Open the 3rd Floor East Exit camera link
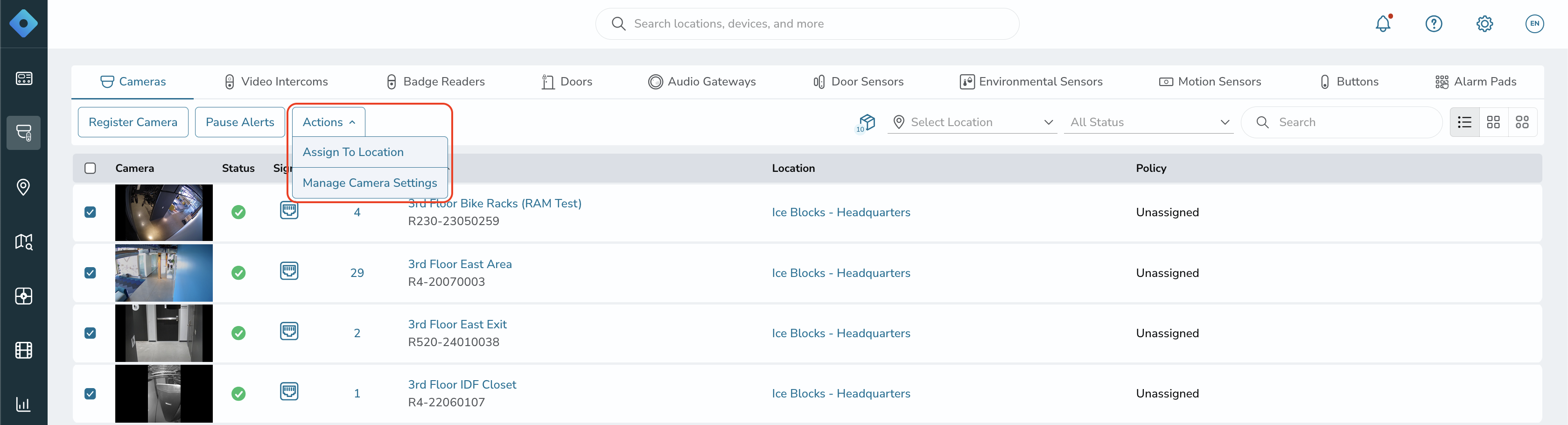The height and width of the screenshot is (425, 1568). point(457,325)
